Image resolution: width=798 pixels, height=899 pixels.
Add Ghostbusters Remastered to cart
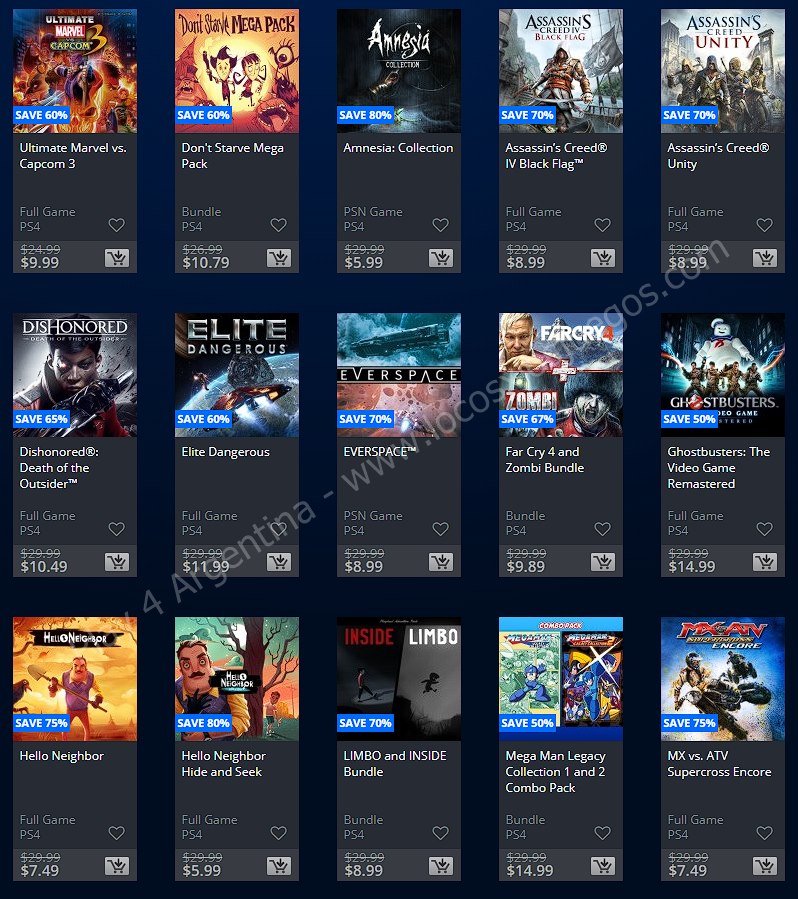pos(765,562)
